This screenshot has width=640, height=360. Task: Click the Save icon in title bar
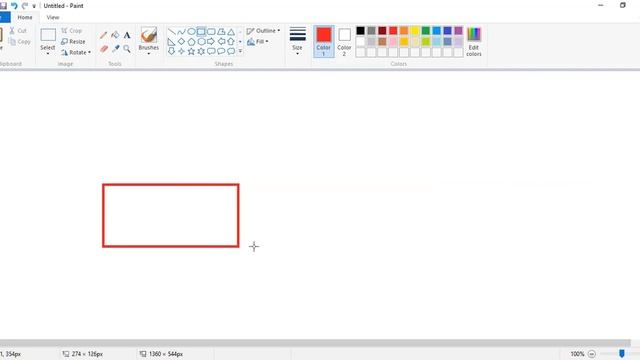point(3,6)
